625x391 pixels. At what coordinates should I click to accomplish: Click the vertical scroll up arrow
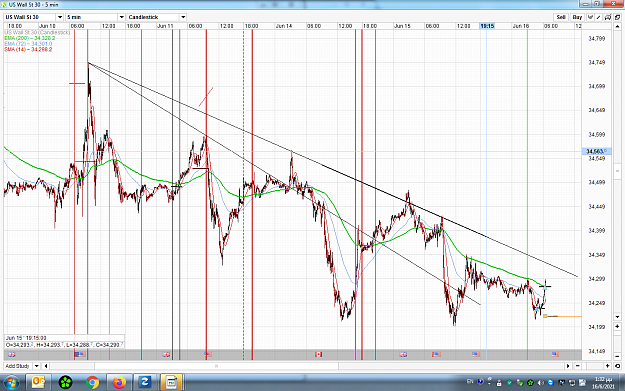click(617, 26)
